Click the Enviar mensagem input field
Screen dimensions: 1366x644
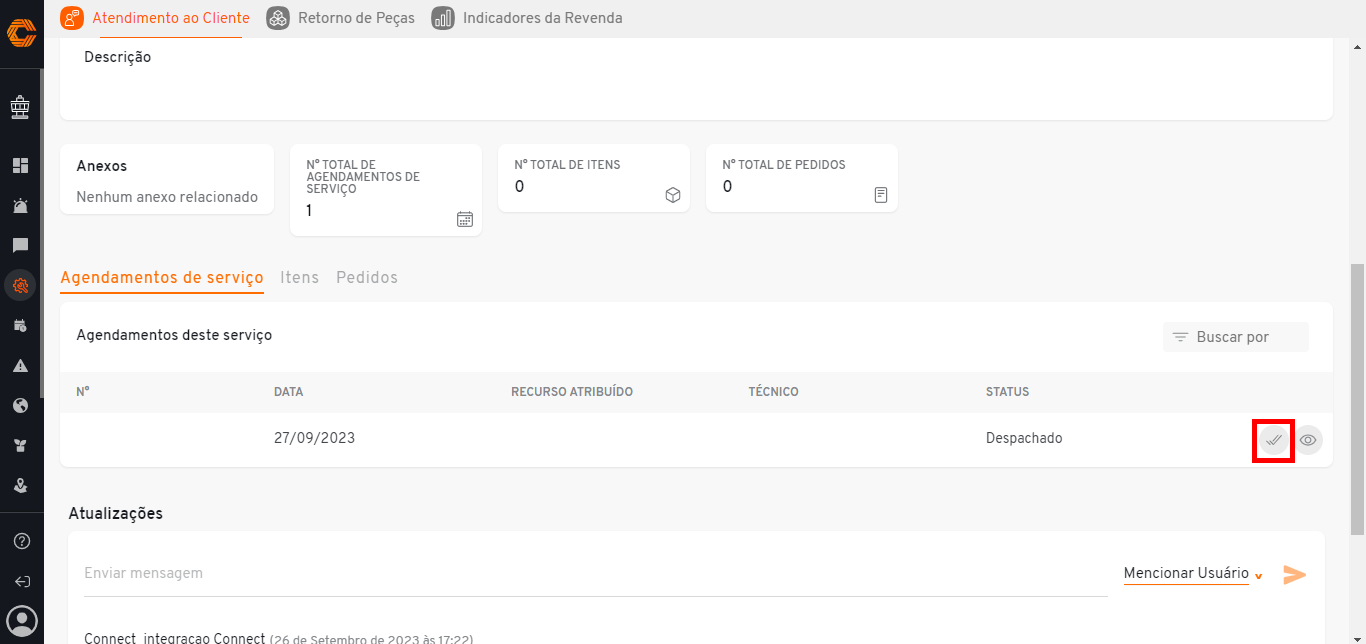596,574
